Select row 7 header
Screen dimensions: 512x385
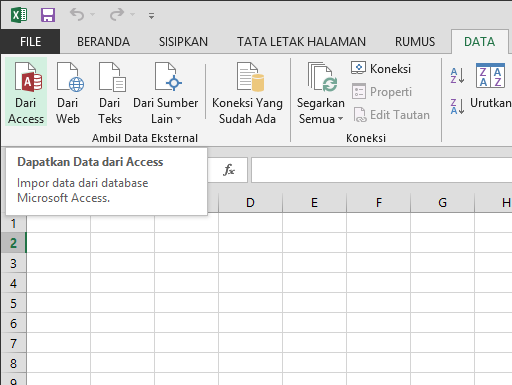13,343
